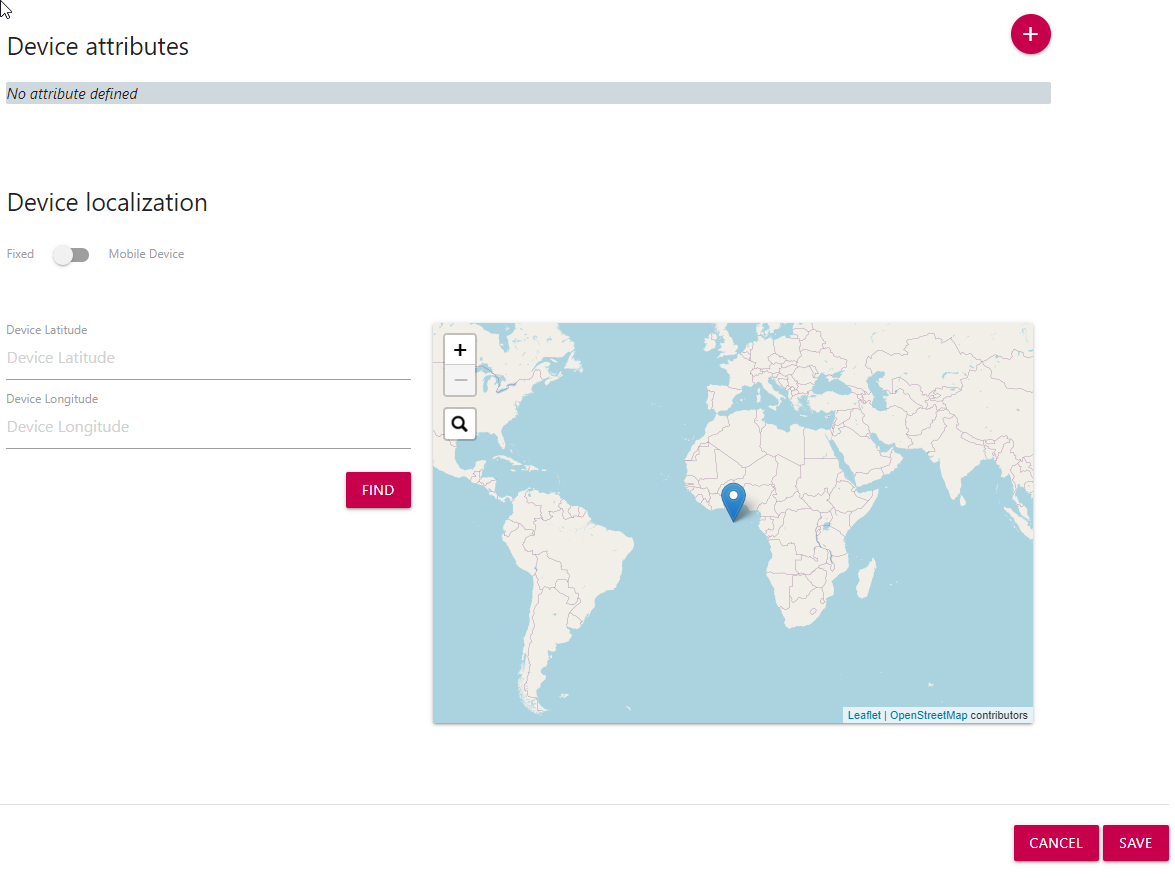Screen dimensions: 1175x878
Task: Open the OpenStreetMap attribution link
Action: click(x=928, y=716)
